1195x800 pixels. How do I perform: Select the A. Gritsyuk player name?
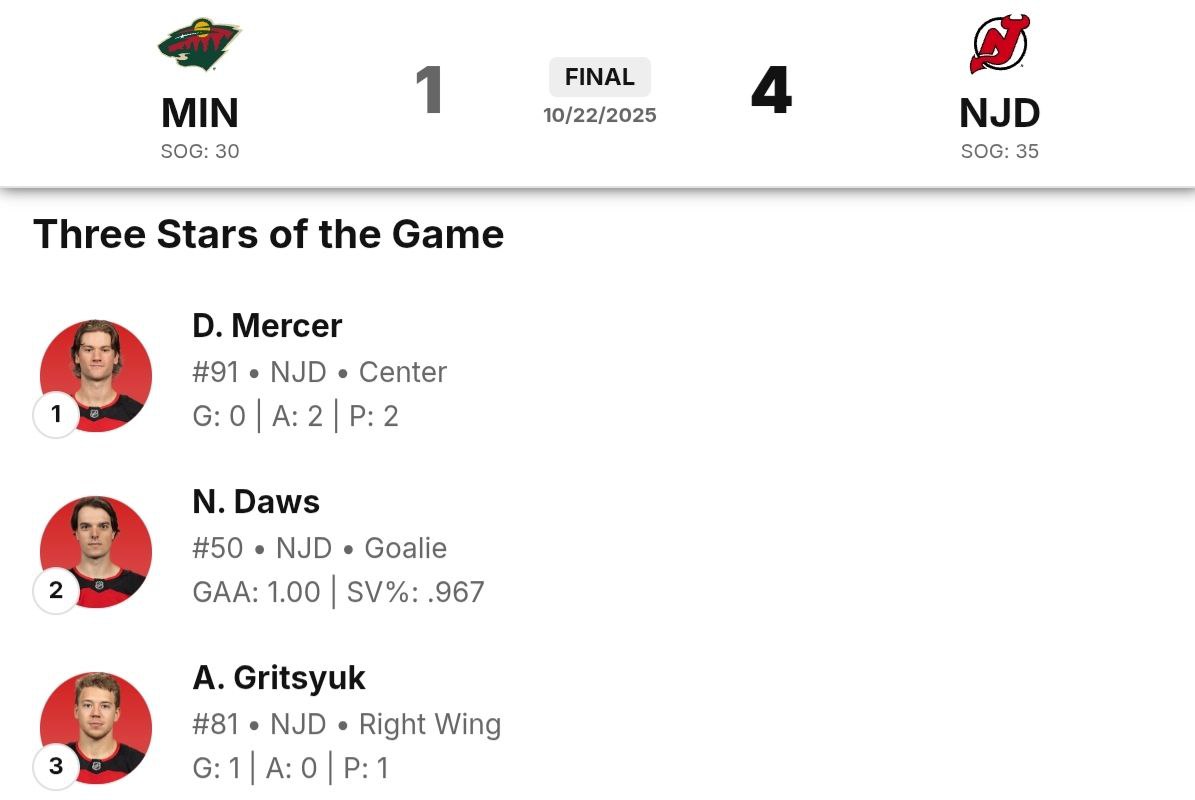click(x=279, y=678)
